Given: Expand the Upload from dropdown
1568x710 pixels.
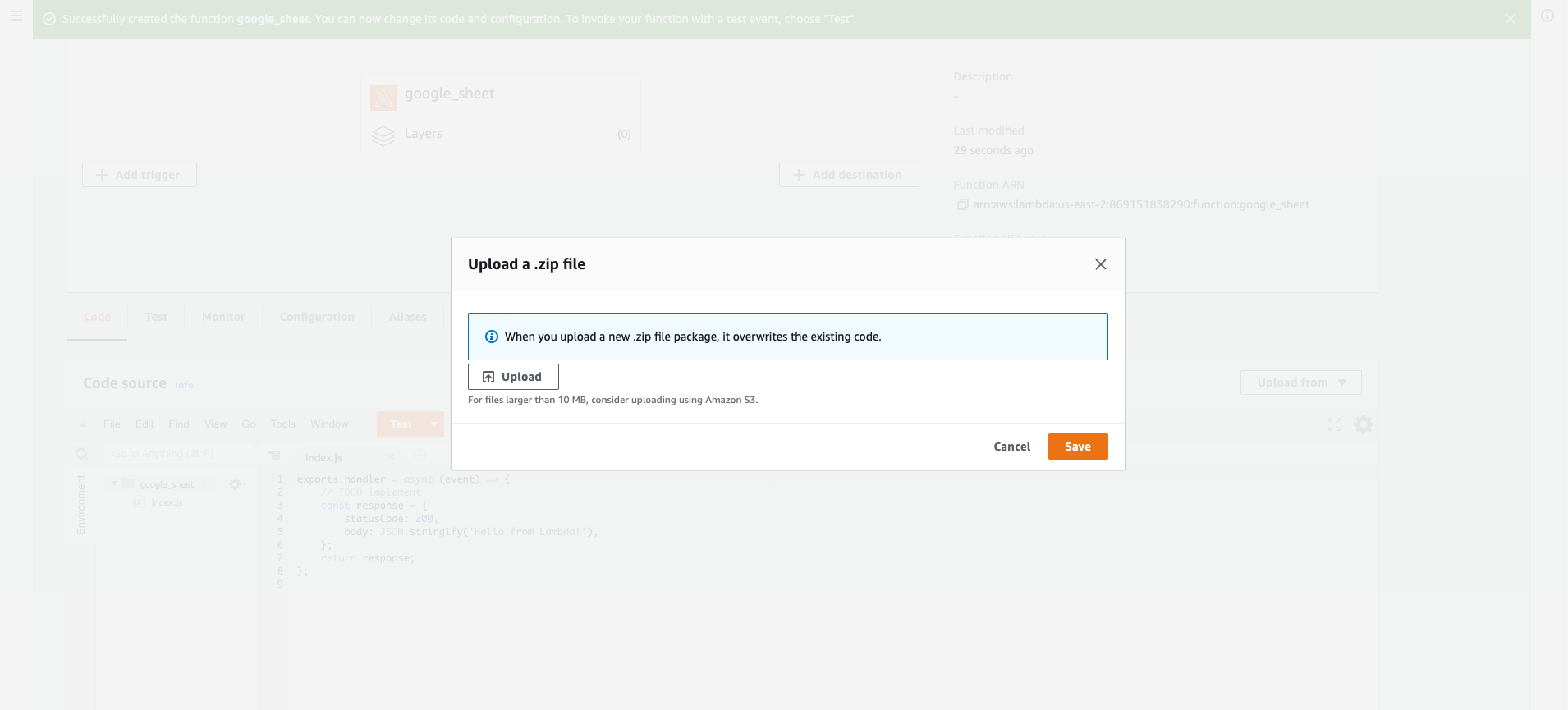Looking at the screenshot, I should point(1300,382).
